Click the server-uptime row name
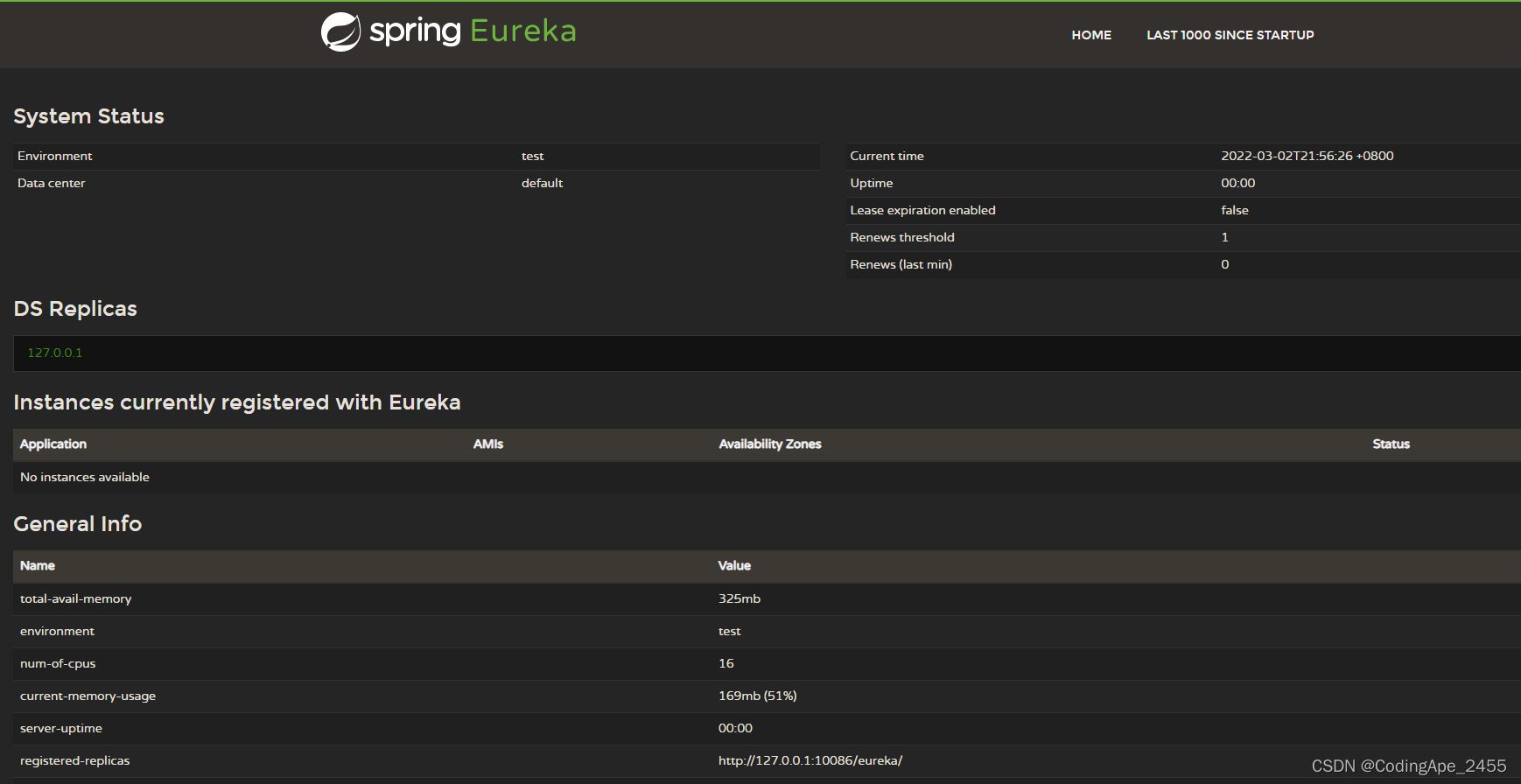 coord(61,728)
